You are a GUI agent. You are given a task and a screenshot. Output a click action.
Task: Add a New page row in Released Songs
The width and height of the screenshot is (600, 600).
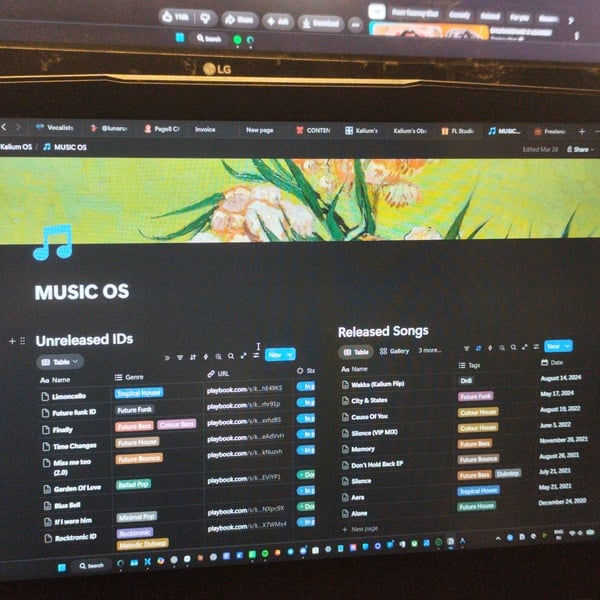(x=360, y=529)
